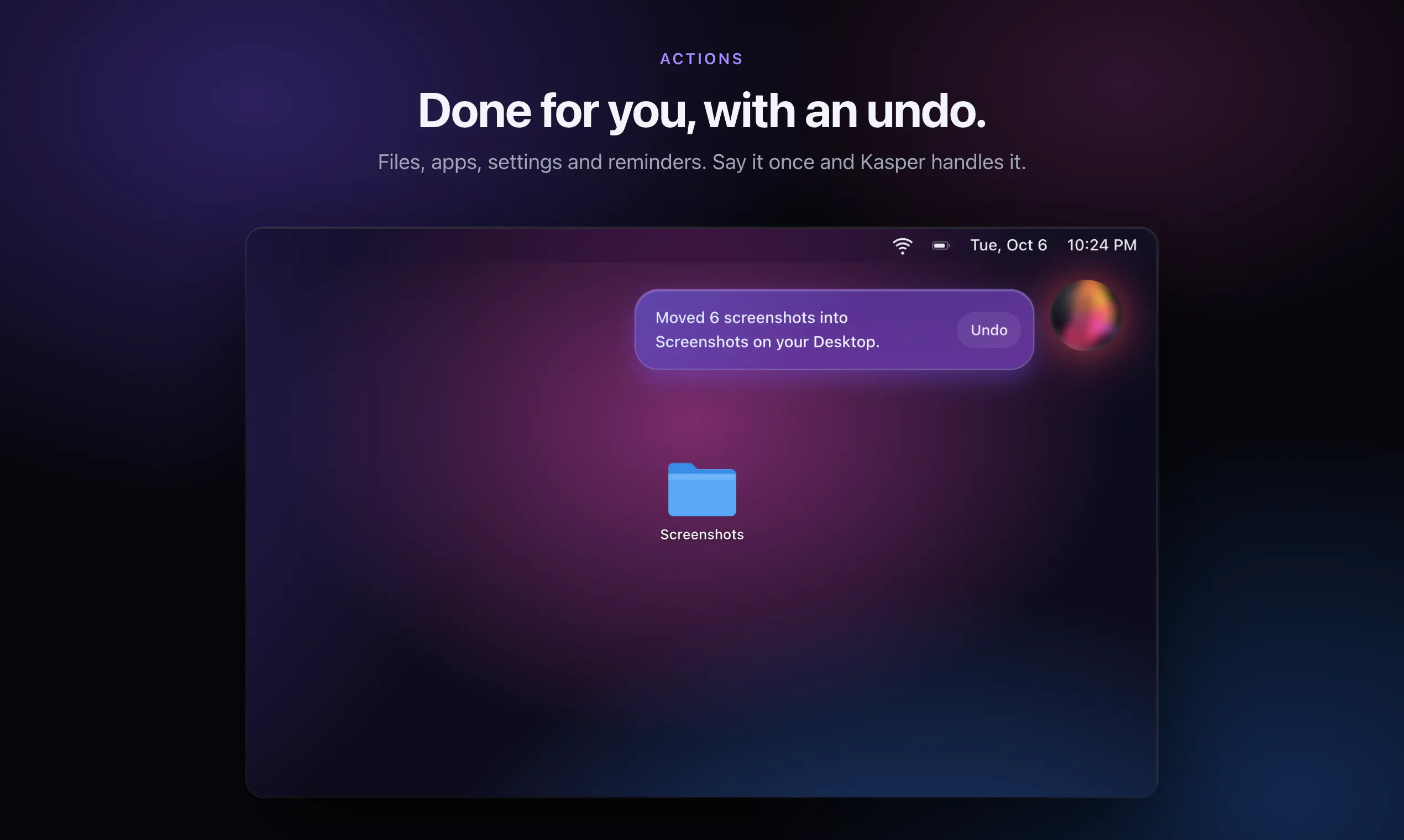The height and width of the screenshot is (840, 1404).
Task: Select the Screenshots folder label
Action: click(x=702, y=534)
